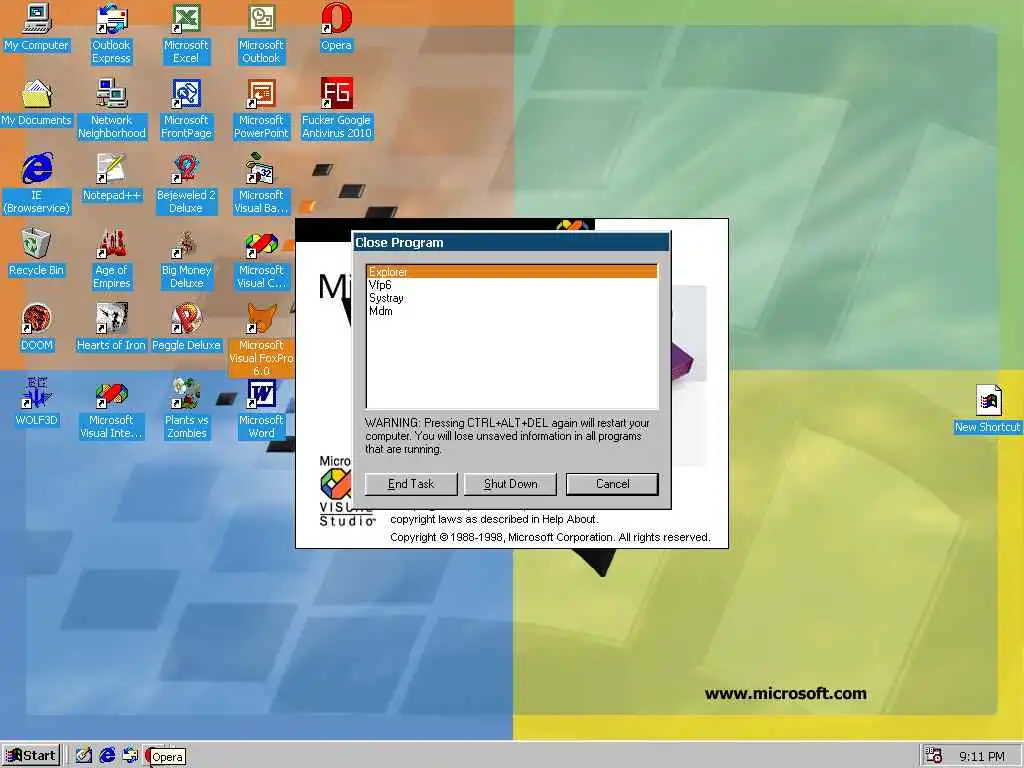Select Vfp6 in the task list

(x=512, y=285)
